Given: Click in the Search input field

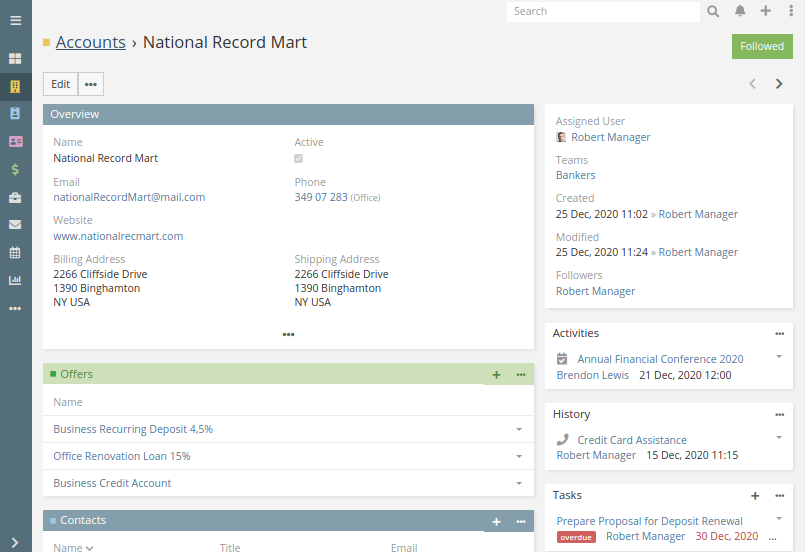Looking at the screenshot, I should point(603,11).
